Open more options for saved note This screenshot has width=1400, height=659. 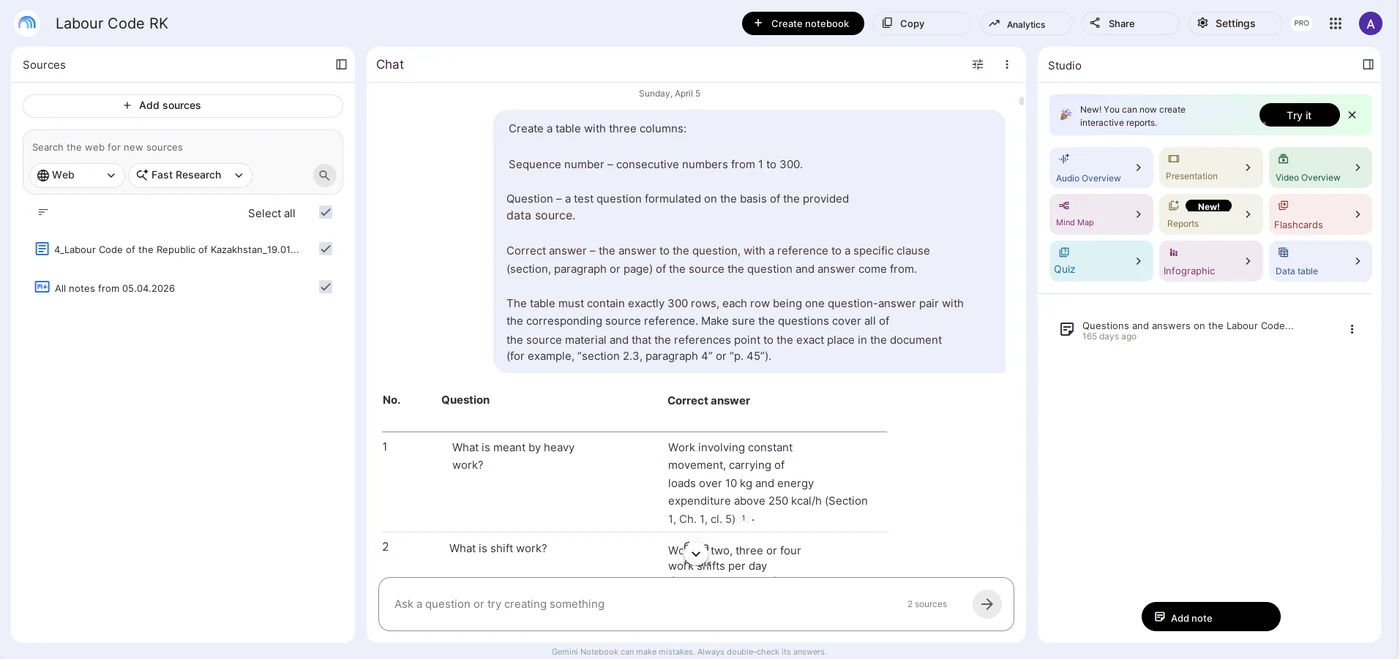click(1352, 329)
